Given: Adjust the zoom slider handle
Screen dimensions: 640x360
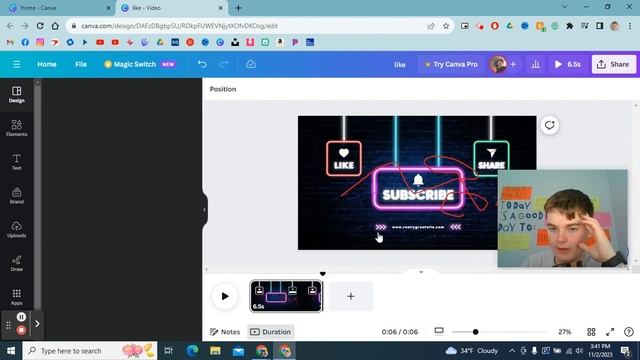Looking at the screenshot, I should [x=476, y=332].
